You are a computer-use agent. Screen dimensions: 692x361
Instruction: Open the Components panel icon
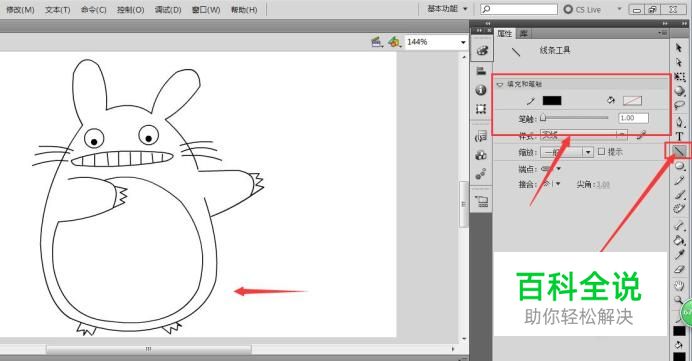(x=481, y=155)
